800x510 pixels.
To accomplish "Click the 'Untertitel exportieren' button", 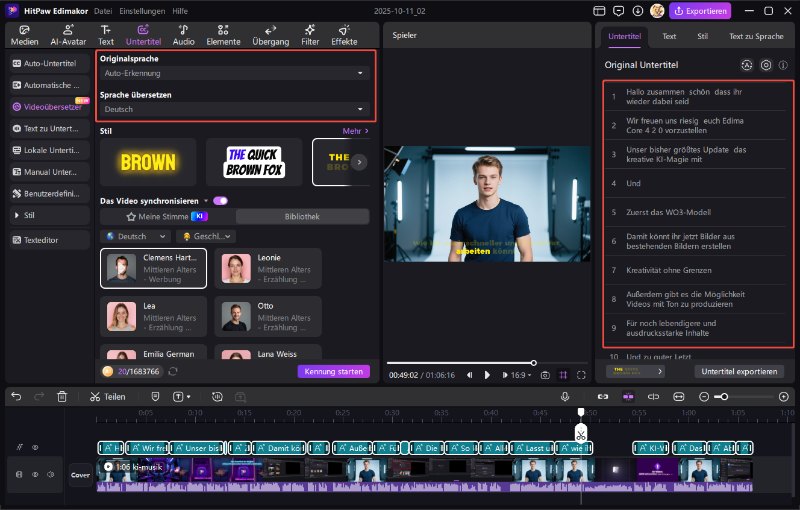I will click(739, 371).
